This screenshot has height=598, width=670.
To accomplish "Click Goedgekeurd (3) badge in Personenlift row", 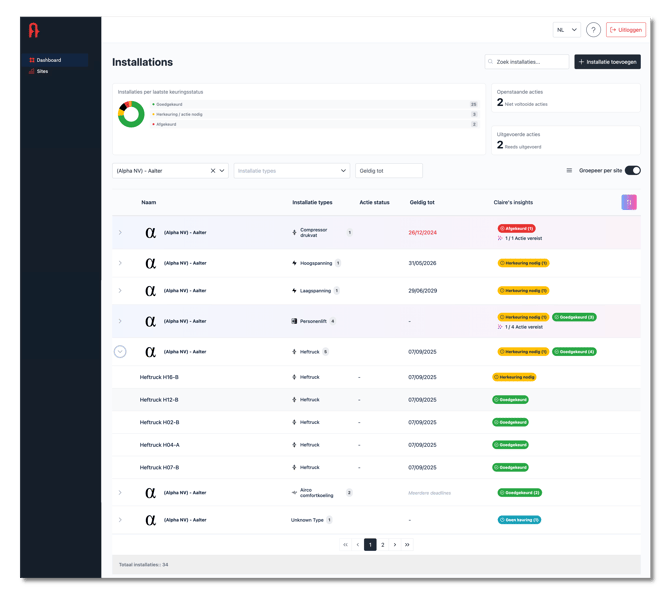I will pos(574,317).
